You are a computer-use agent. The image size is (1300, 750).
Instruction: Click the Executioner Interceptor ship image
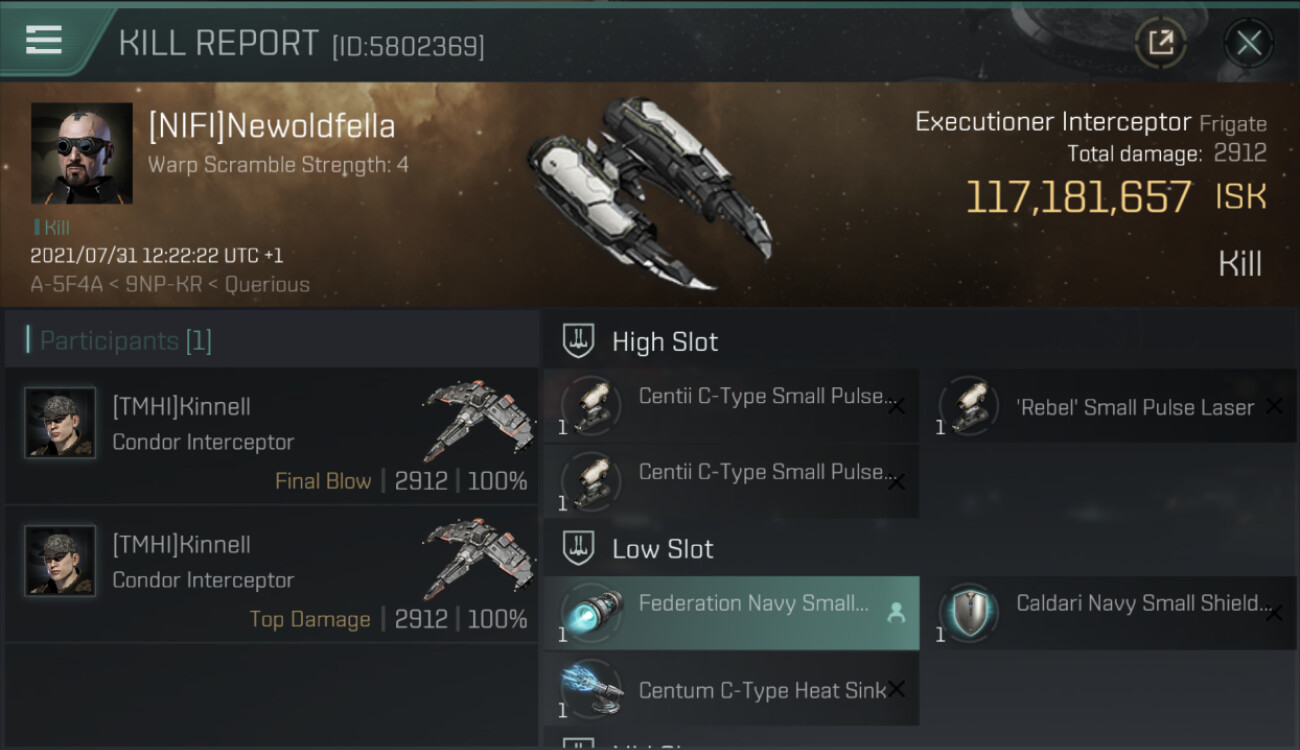[648, 192]
